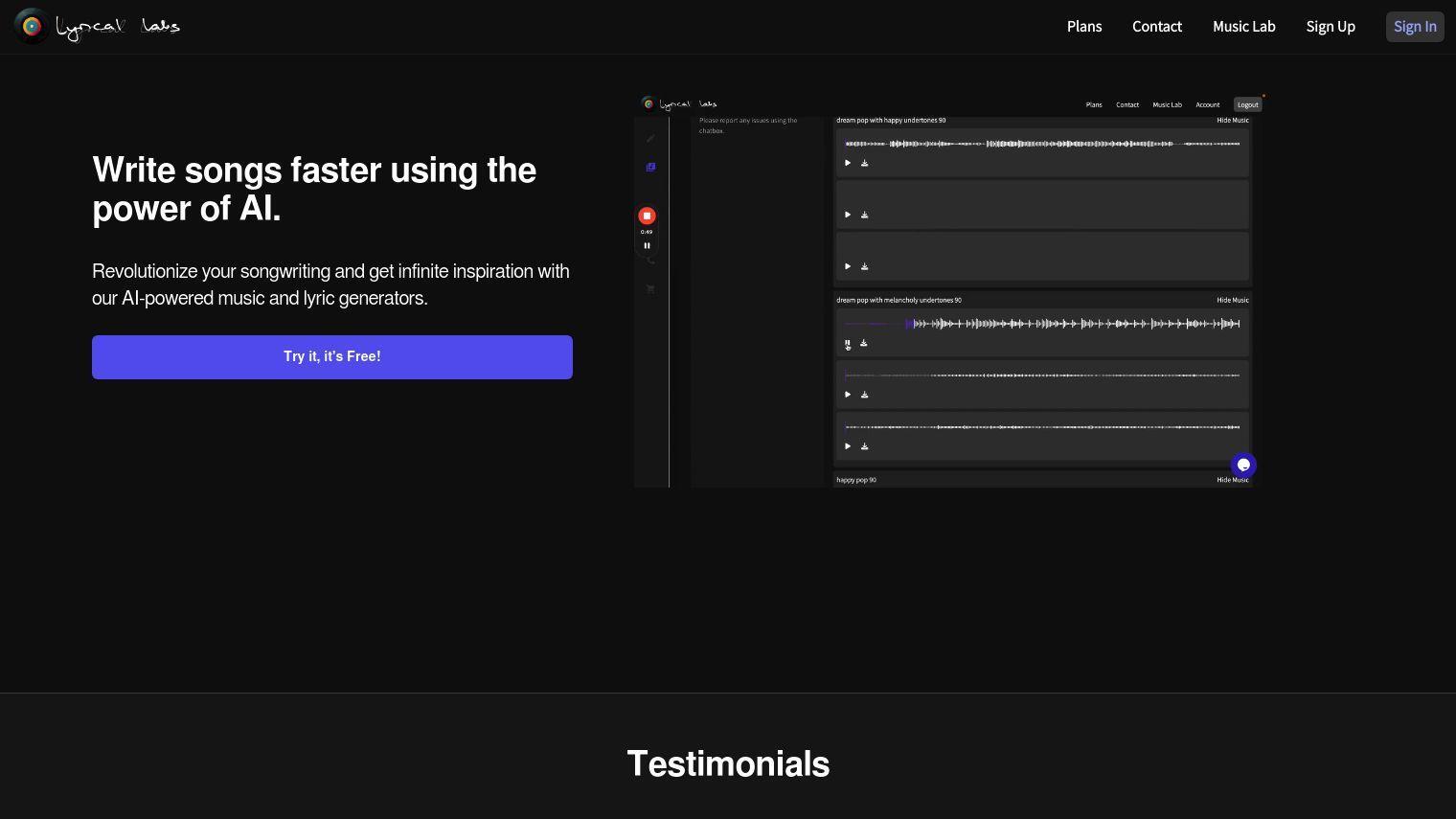Viewport: 1456px width, 819px height.
Task: Pause first playing track of 'dream pop with melancholy undertones'
Action: click(848, 343)
